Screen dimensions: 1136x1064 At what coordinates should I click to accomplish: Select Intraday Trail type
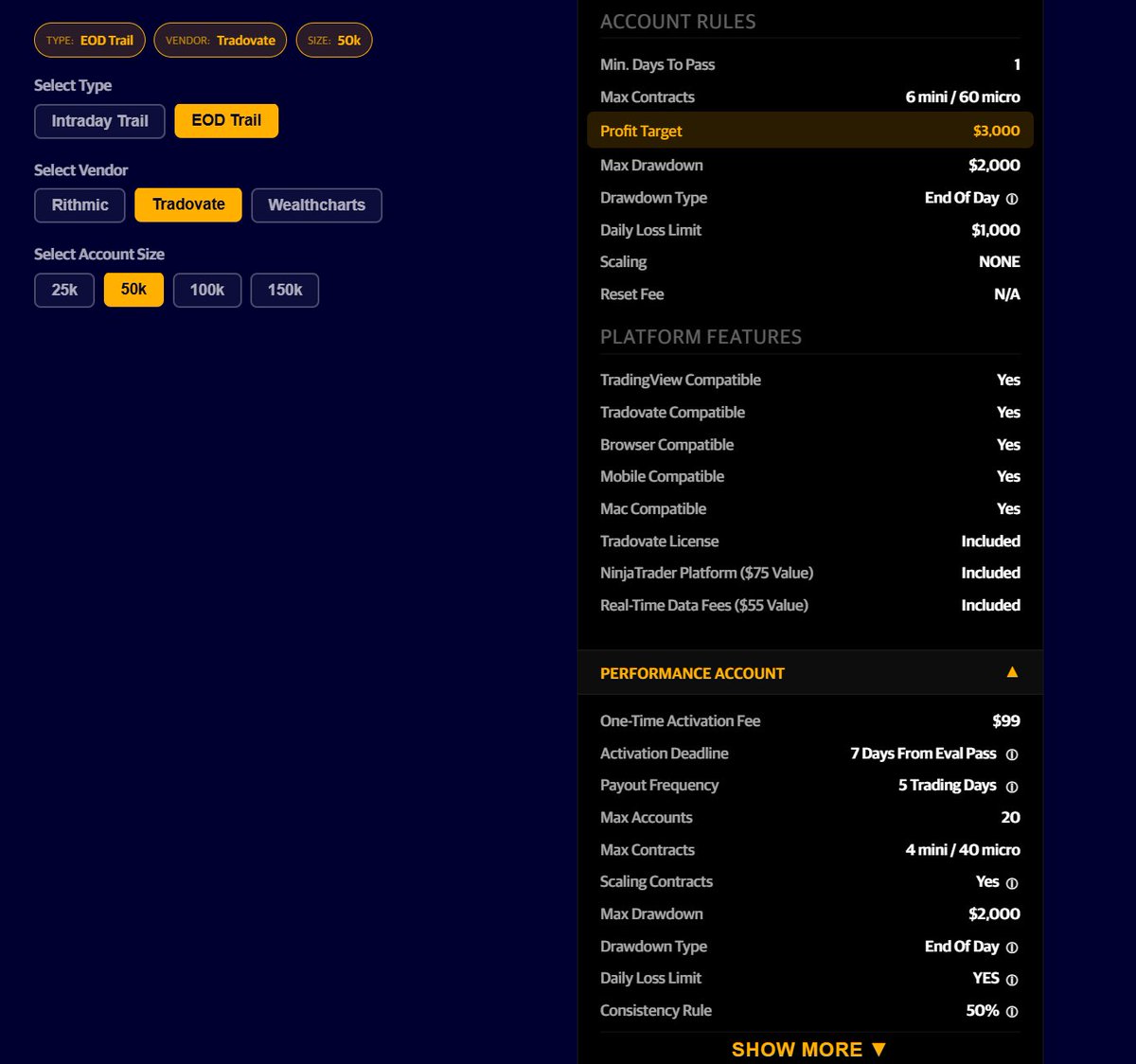pos(99,121)
